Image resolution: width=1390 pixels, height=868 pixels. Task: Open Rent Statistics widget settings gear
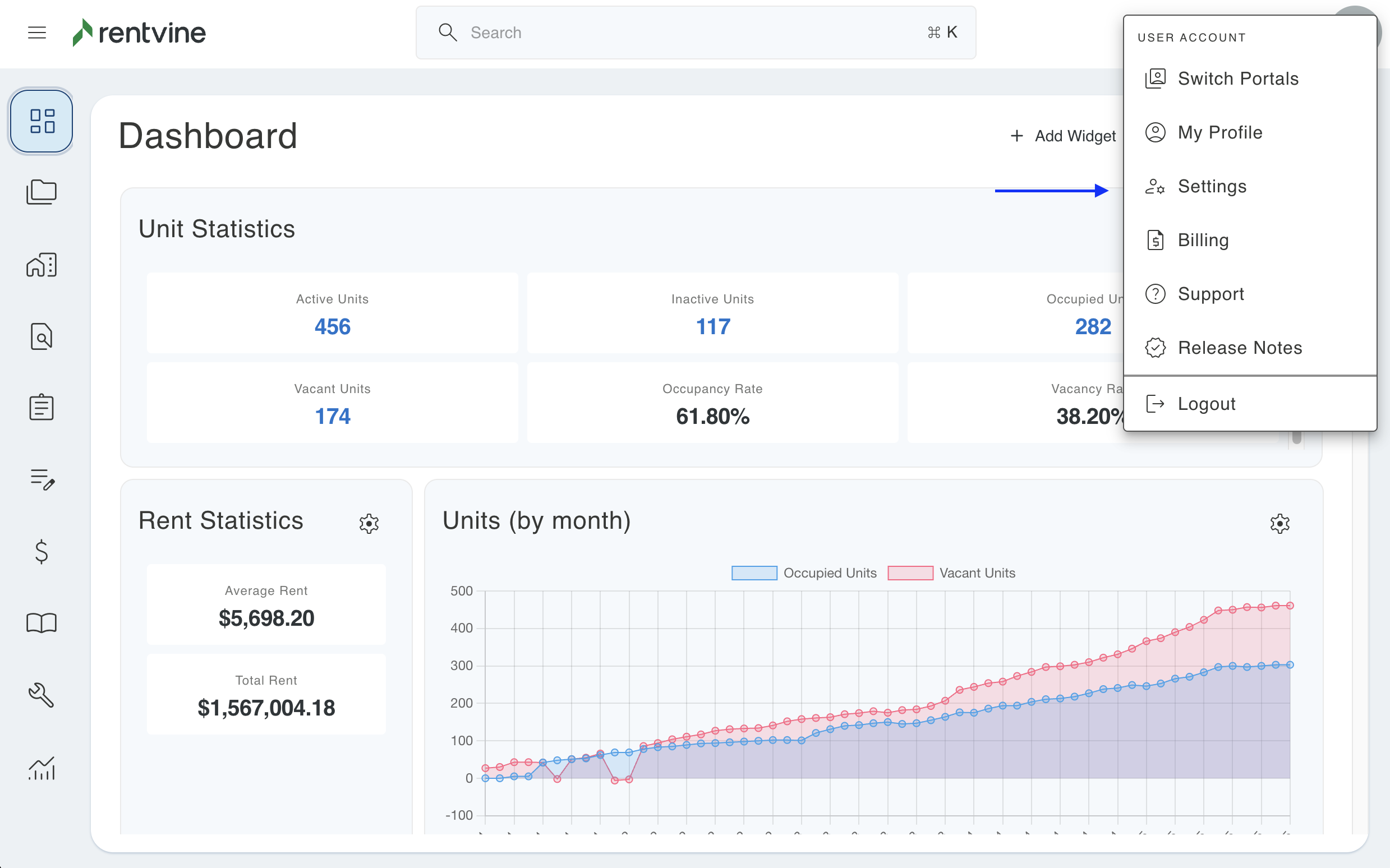pos(369,523)
